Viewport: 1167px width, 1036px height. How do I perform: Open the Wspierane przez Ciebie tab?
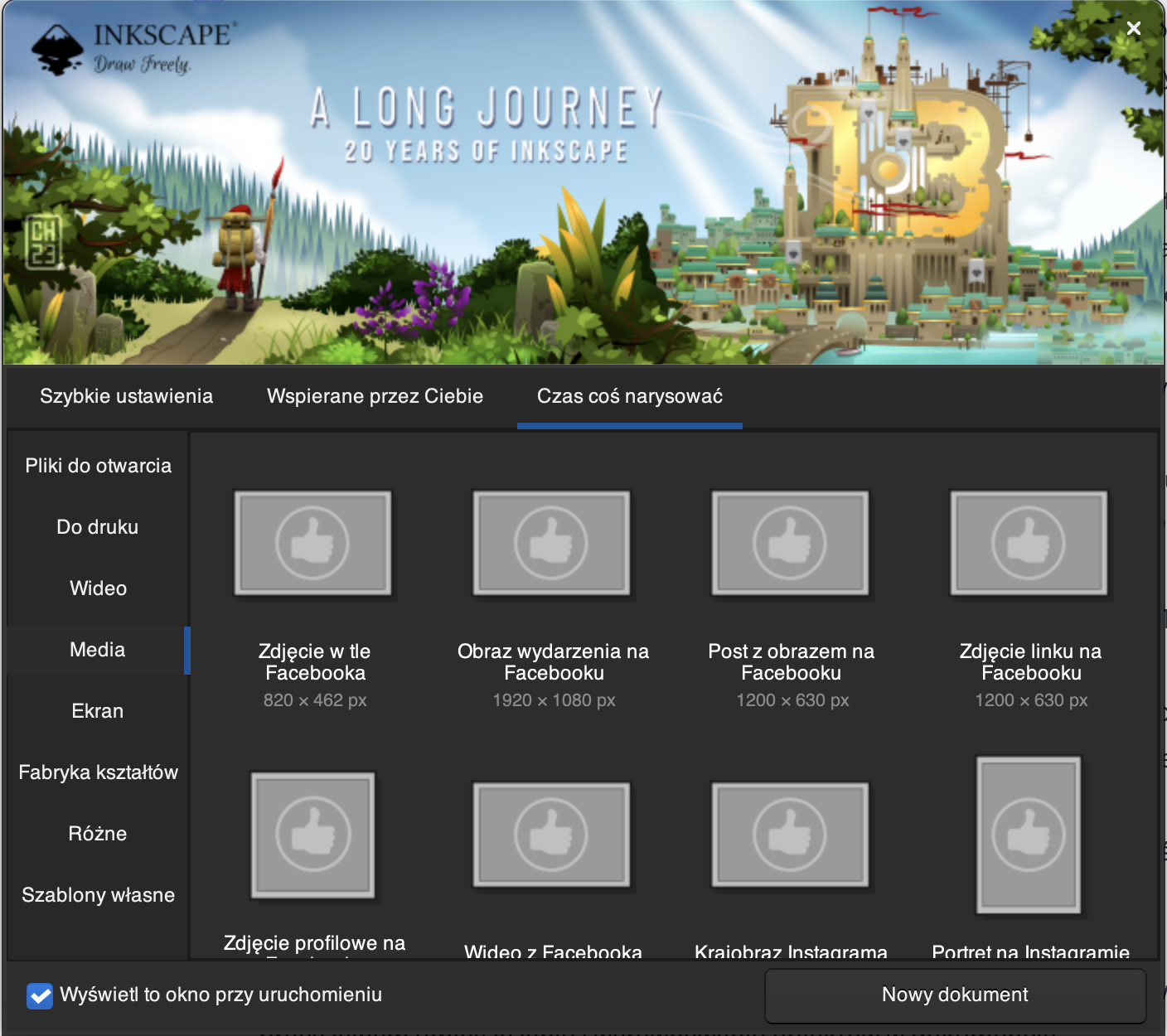click(x=375, y=396)
